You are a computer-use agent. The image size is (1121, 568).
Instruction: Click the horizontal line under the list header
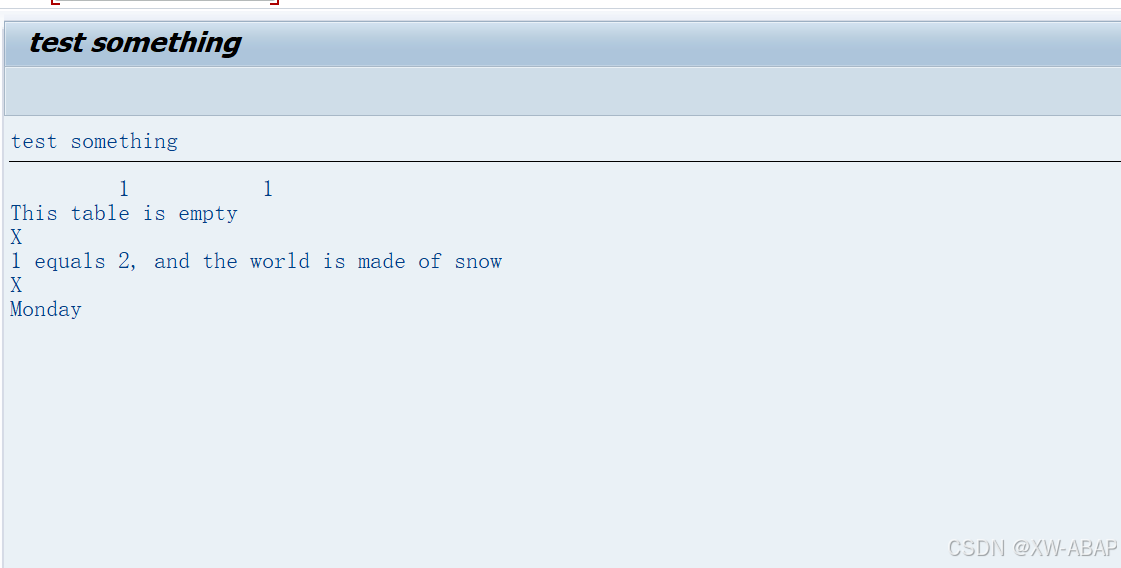(x=565, y=162)
